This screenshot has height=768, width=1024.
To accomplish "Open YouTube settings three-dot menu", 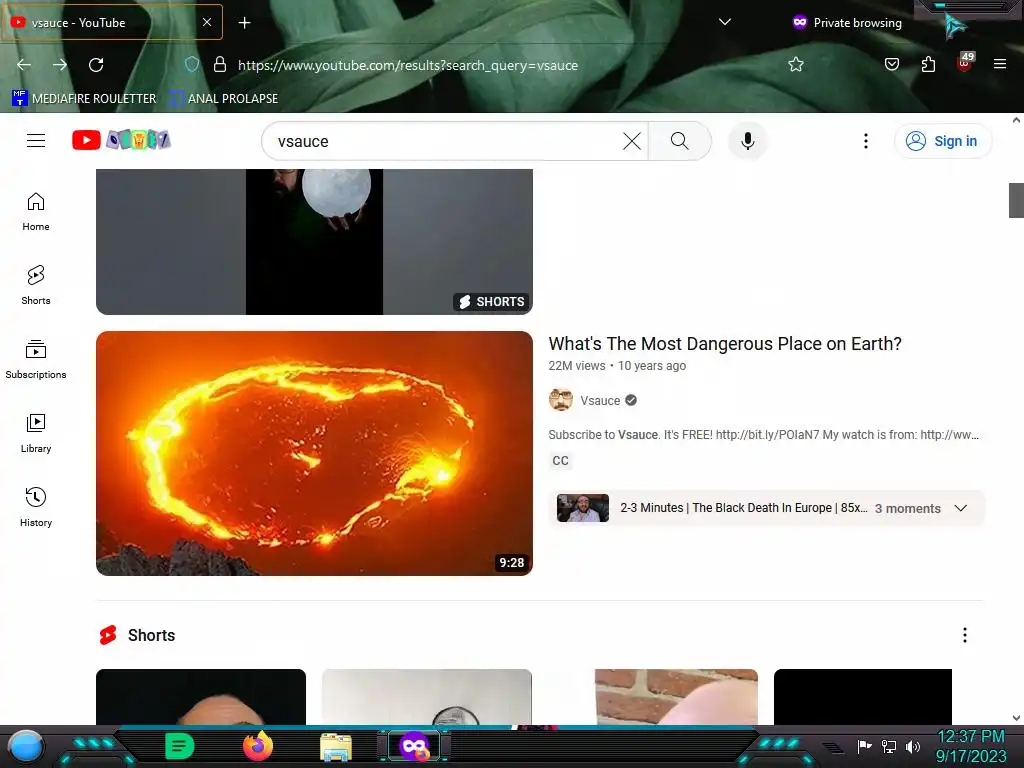I will coord(865,141).
